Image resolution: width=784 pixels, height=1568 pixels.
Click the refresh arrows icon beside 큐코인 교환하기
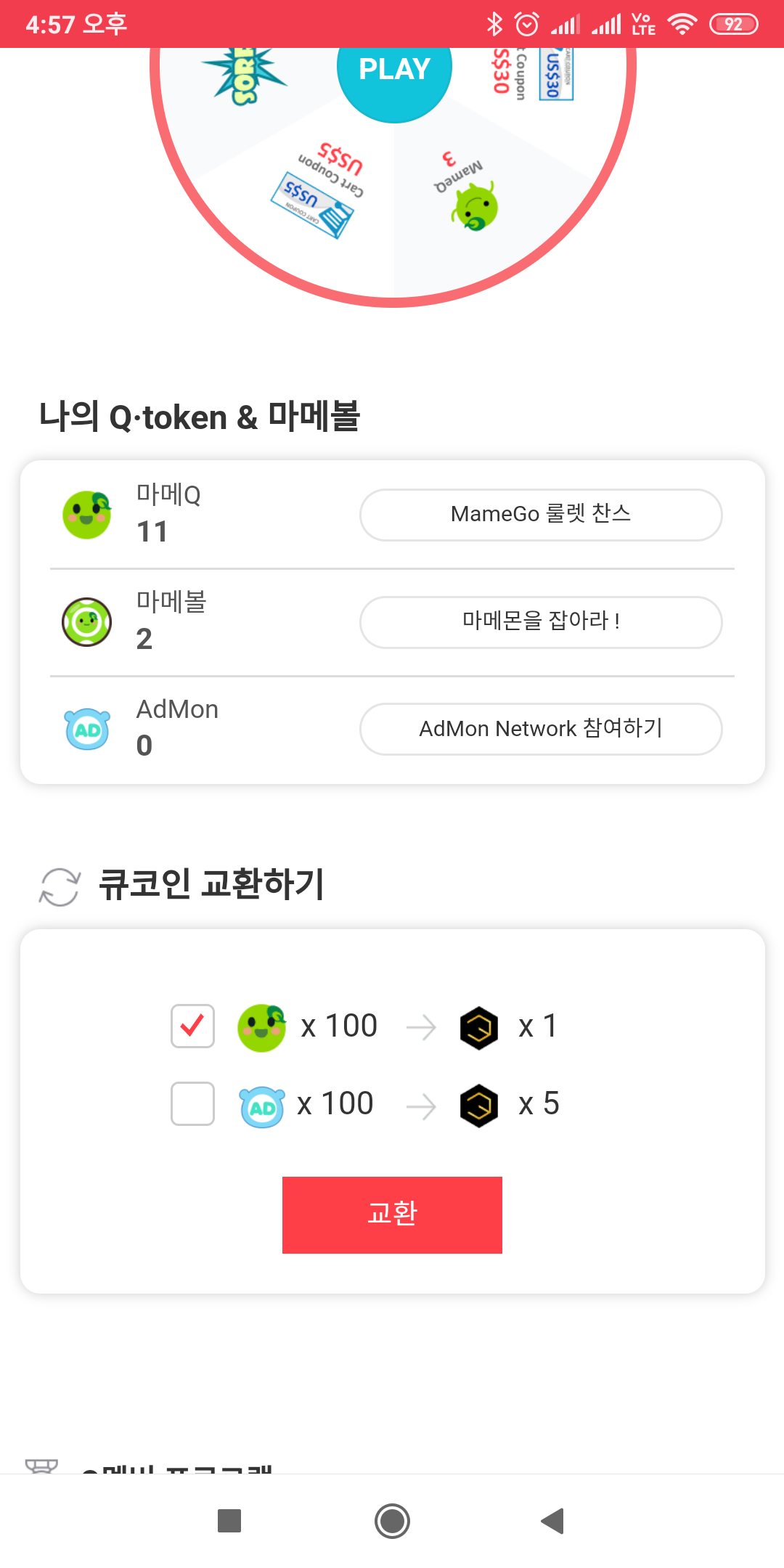click(60, 886)
